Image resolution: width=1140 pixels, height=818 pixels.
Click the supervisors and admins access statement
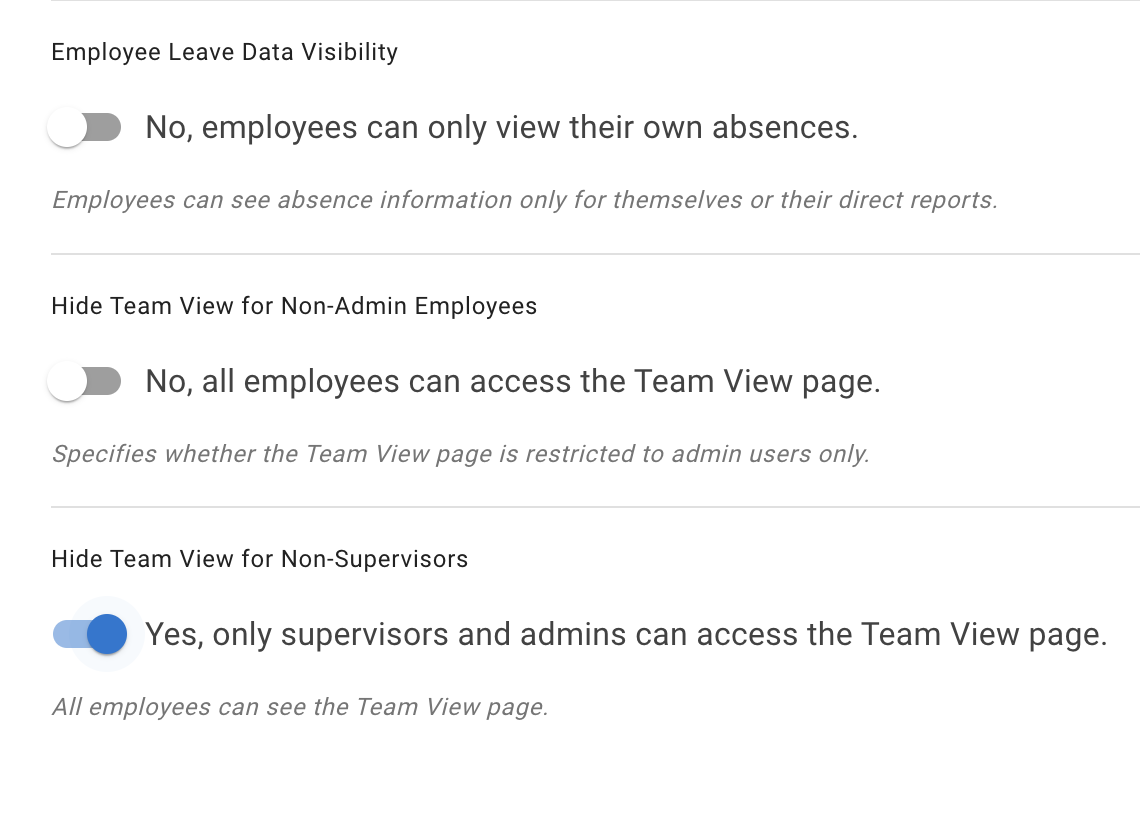(x=625, y=634)
